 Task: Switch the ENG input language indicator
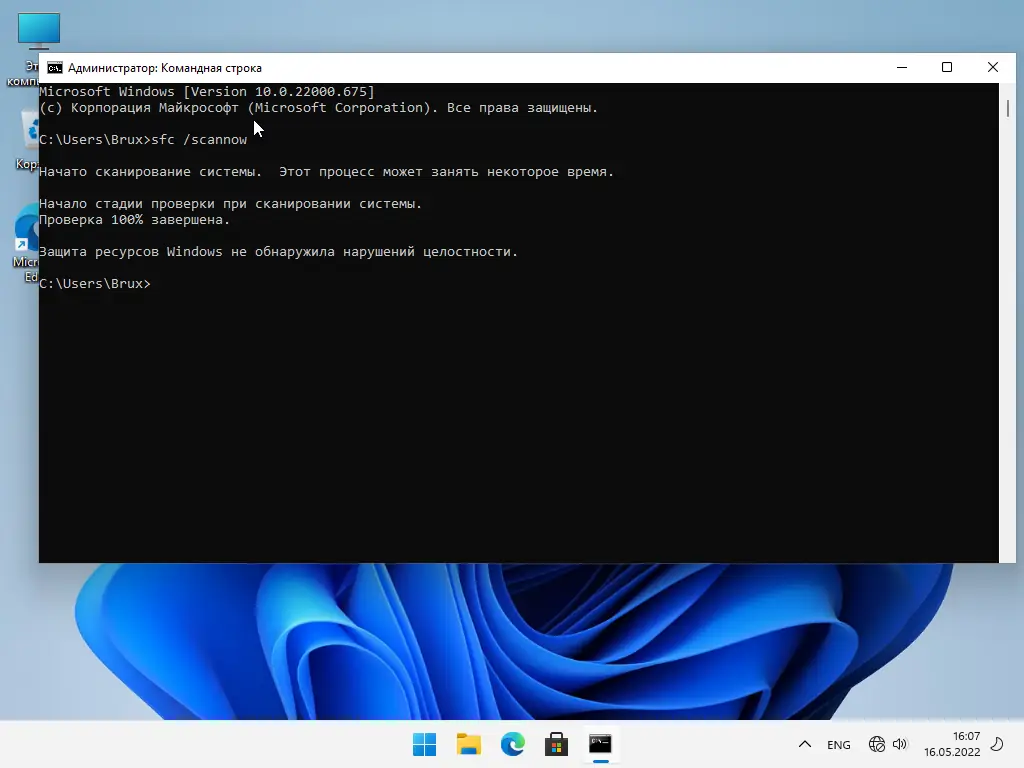(839, 744)
